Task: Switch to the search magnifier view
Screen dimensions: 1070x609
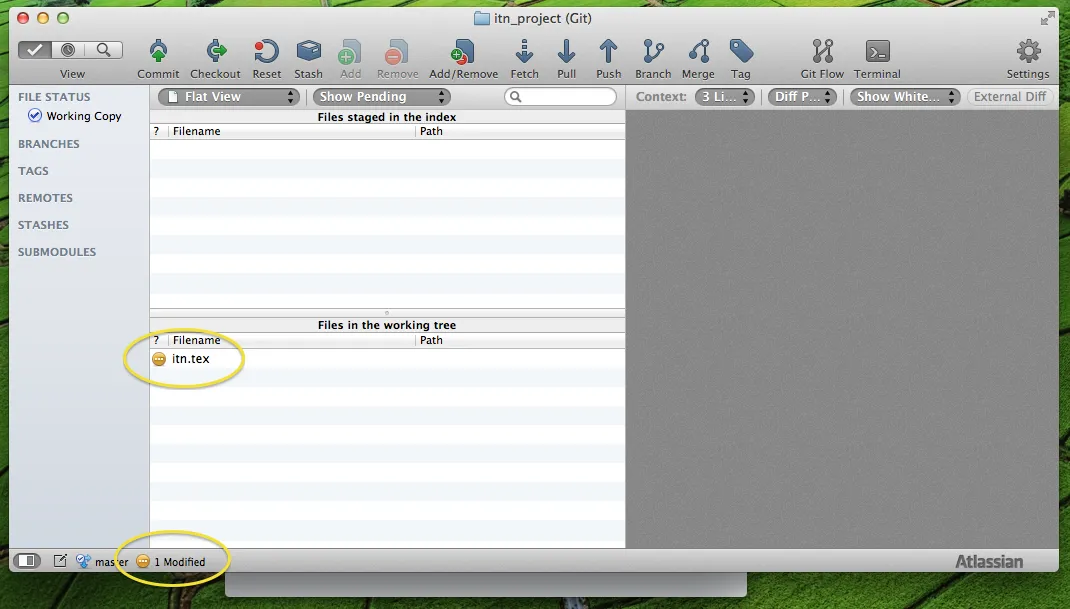Action: pos(104,50)
